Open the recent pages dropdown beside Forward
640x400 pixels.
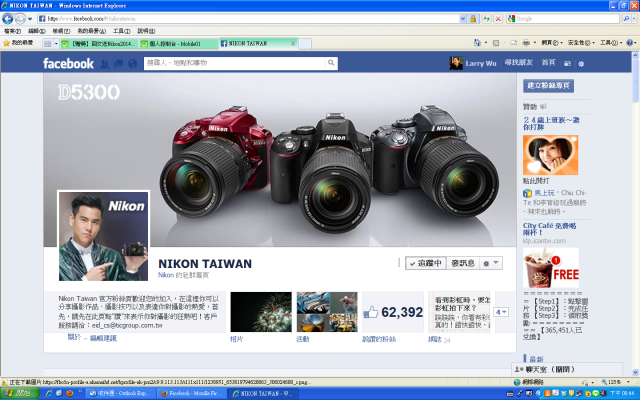pos(30,19)
